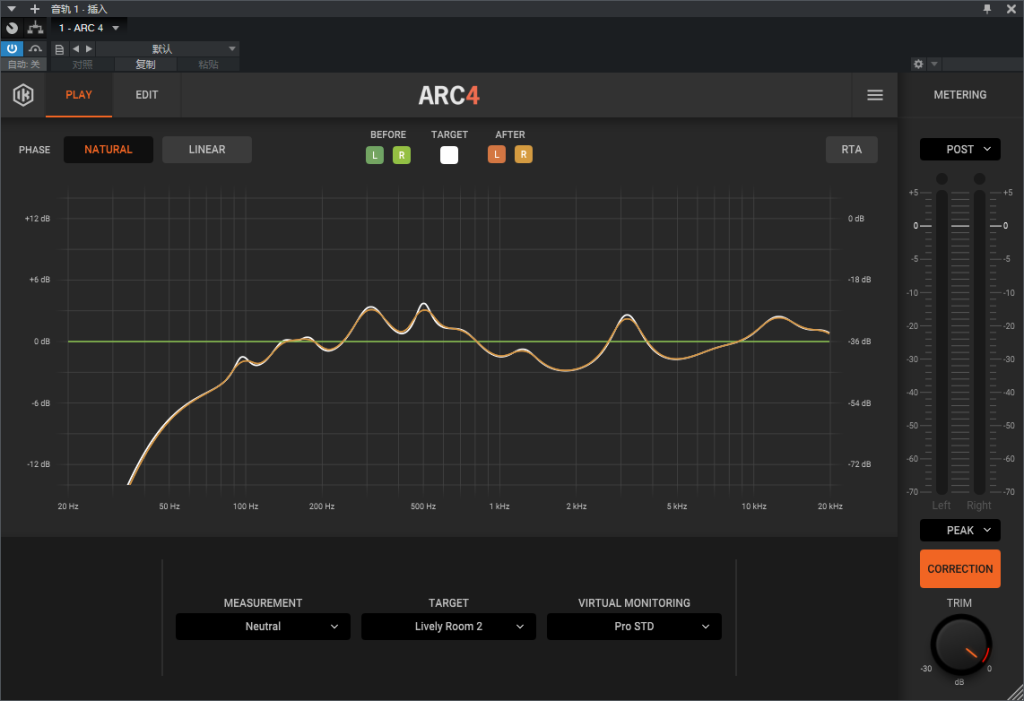Open the window menu triangle at top-left
This screenshot has width=1024, height=701.
(x=11, y=8)
